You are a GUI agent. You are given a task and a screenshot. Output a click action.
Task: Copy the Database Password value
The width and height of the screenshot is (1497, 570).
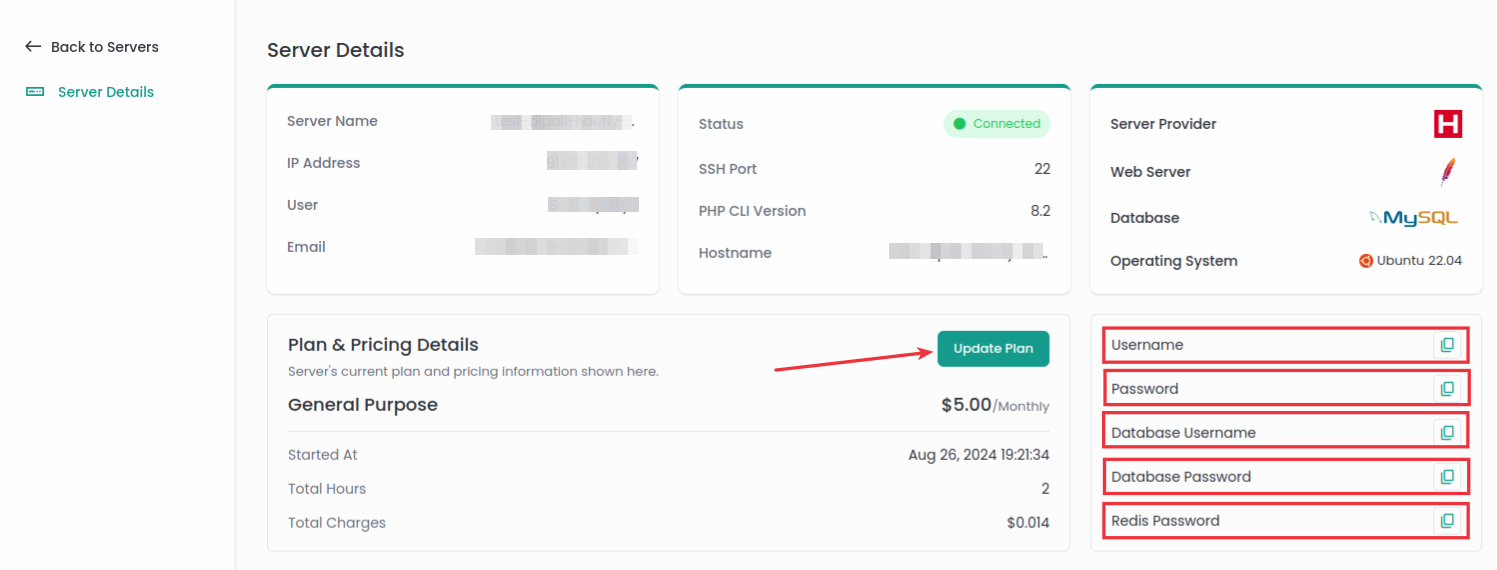coord(1446,477)
